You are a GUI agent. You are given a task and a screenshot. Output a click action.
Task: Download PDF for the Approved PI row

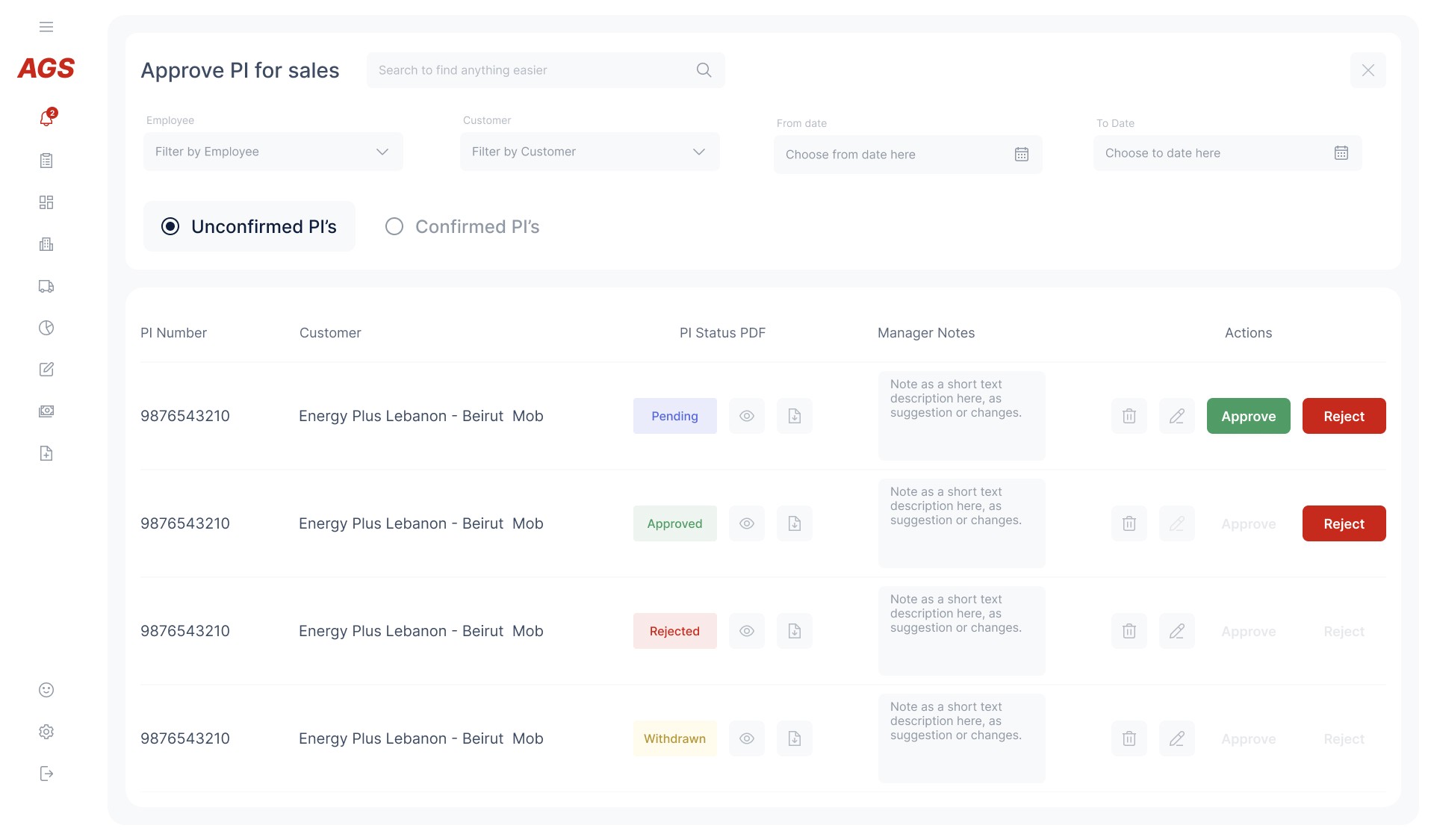click(x=795, y=523)
